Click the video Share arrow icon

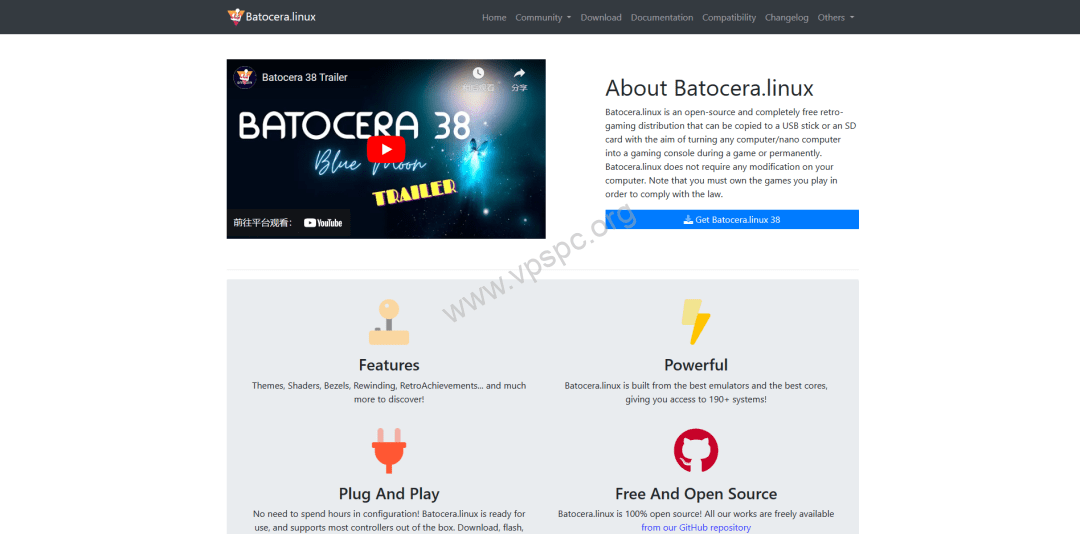(x=519, y=73)
